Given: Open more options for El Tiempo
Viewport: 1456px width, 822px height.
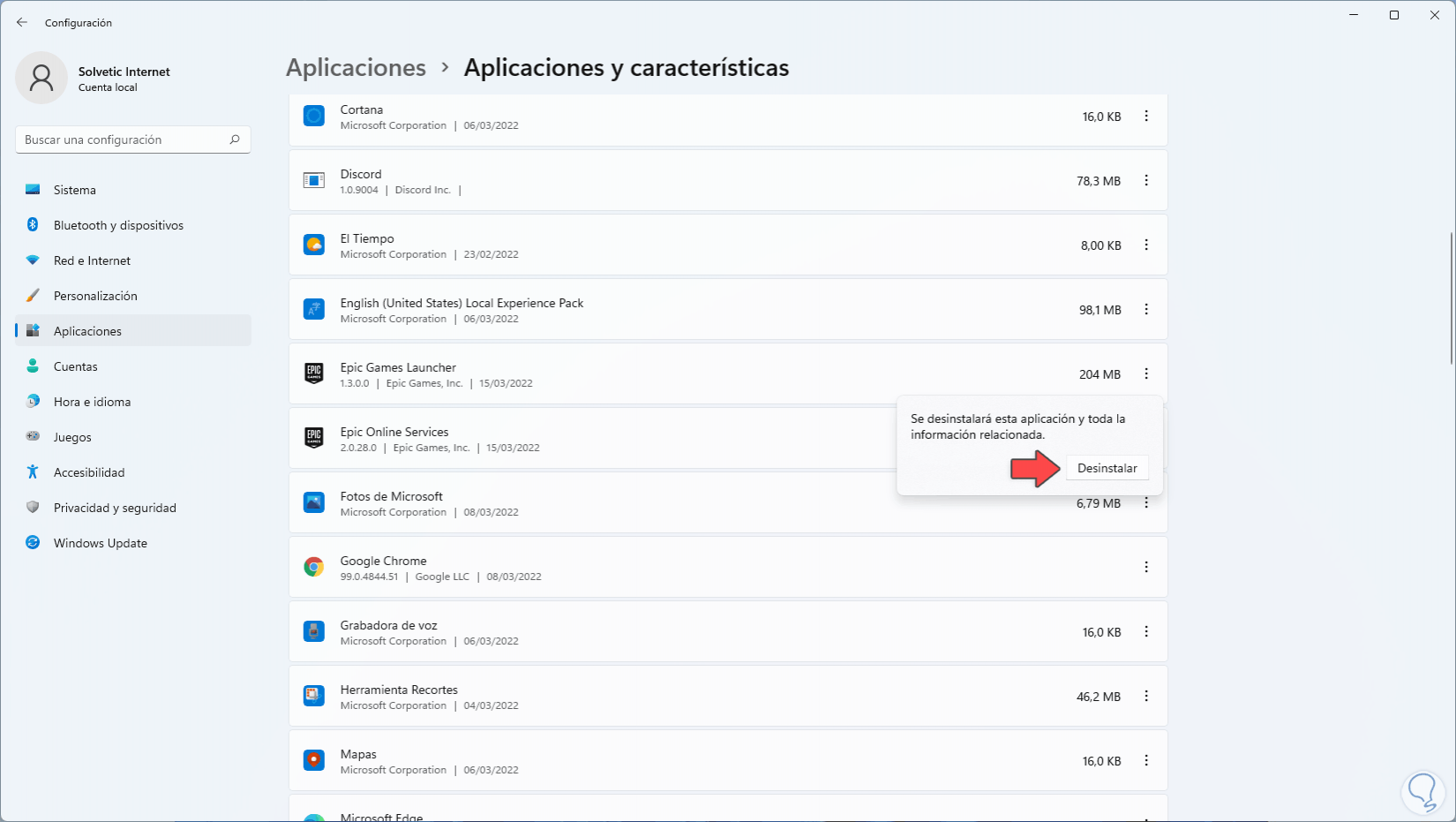Looking at the screenshot, I should tap(1146, 245).
